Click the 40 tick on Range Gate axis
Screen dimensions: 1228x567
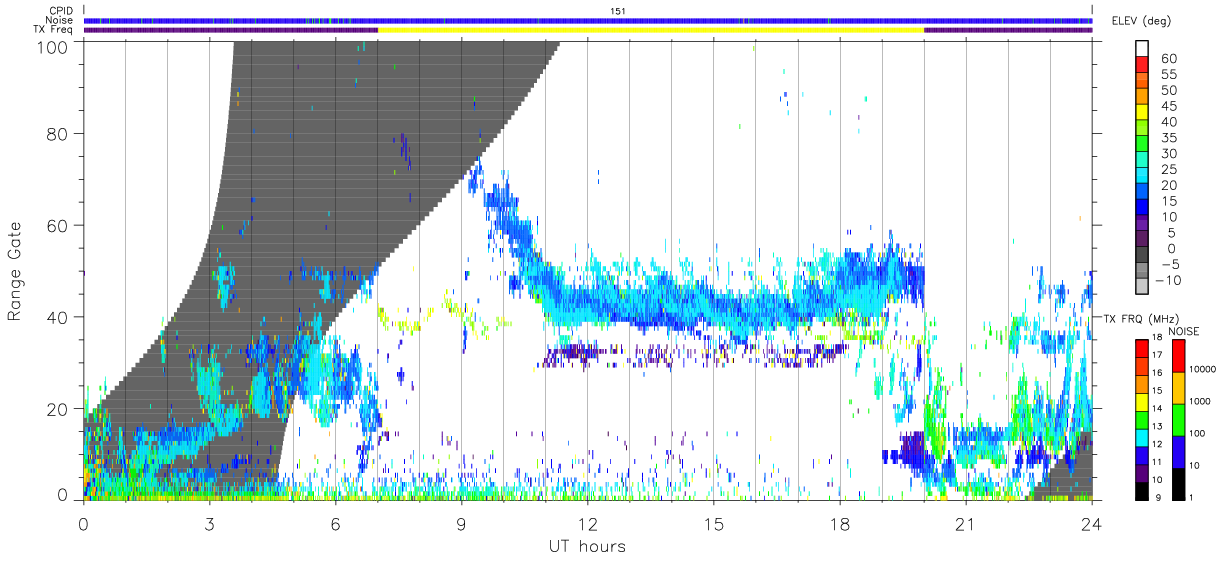click(59, 317)
